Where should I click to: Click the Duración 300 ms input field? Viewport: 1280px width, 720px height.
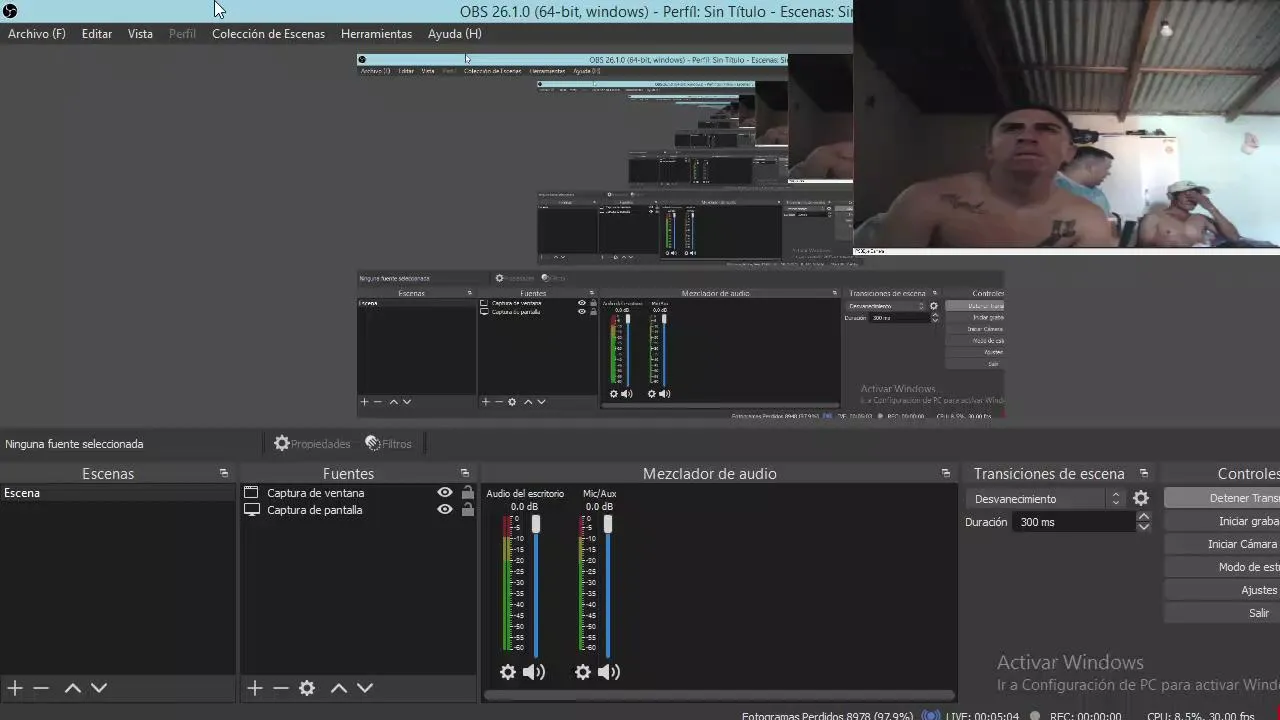click(x=1074, y=522)
